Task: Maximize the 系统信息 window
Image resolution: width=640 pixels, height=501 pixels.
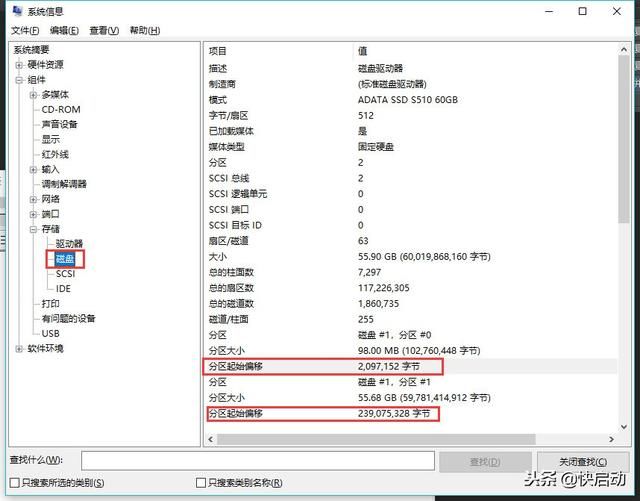Action: [583, 11]
